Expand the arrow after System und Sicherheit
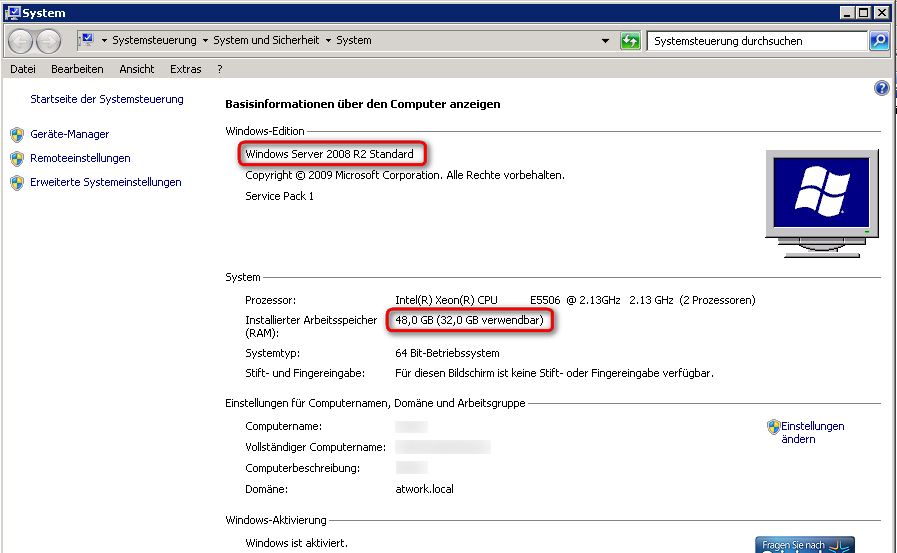Image resolution: width=897 pixels, height=553 pixels. click(328, 41)
